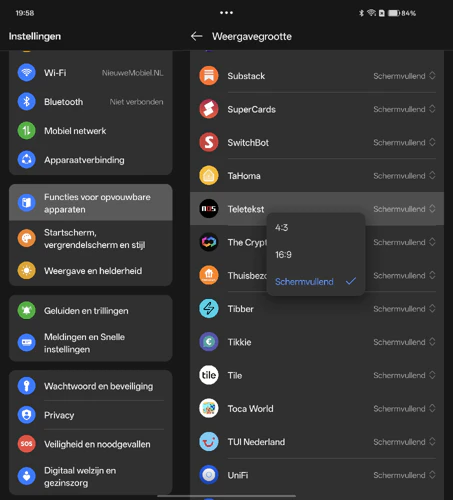Tap the Weergave en helderheid sun icon
Image resolution: width=453 pixels, height=500 pixels.
tap(27, 270)
